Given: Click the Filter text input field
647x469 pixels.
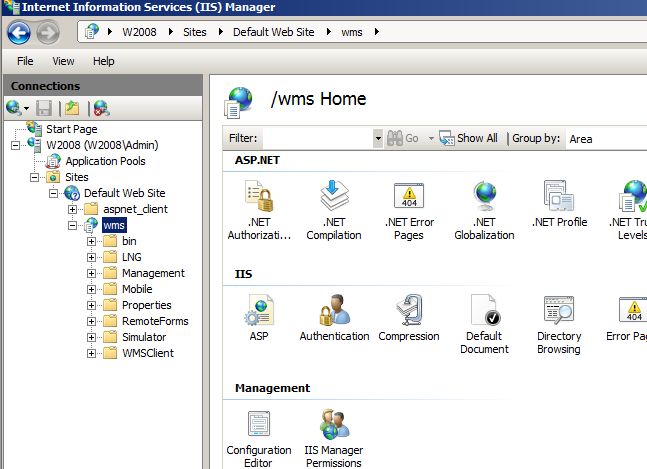Looking at the screenshot, I should (318, 138).
